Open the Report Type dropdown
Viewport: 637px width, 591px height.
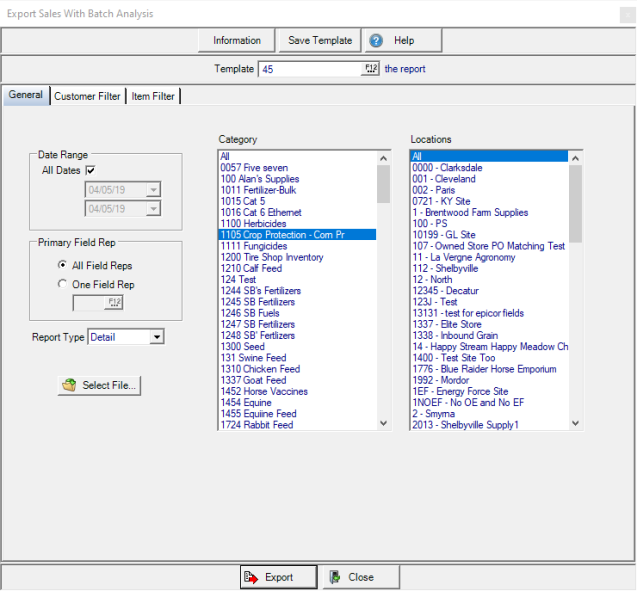click(156, 338)
